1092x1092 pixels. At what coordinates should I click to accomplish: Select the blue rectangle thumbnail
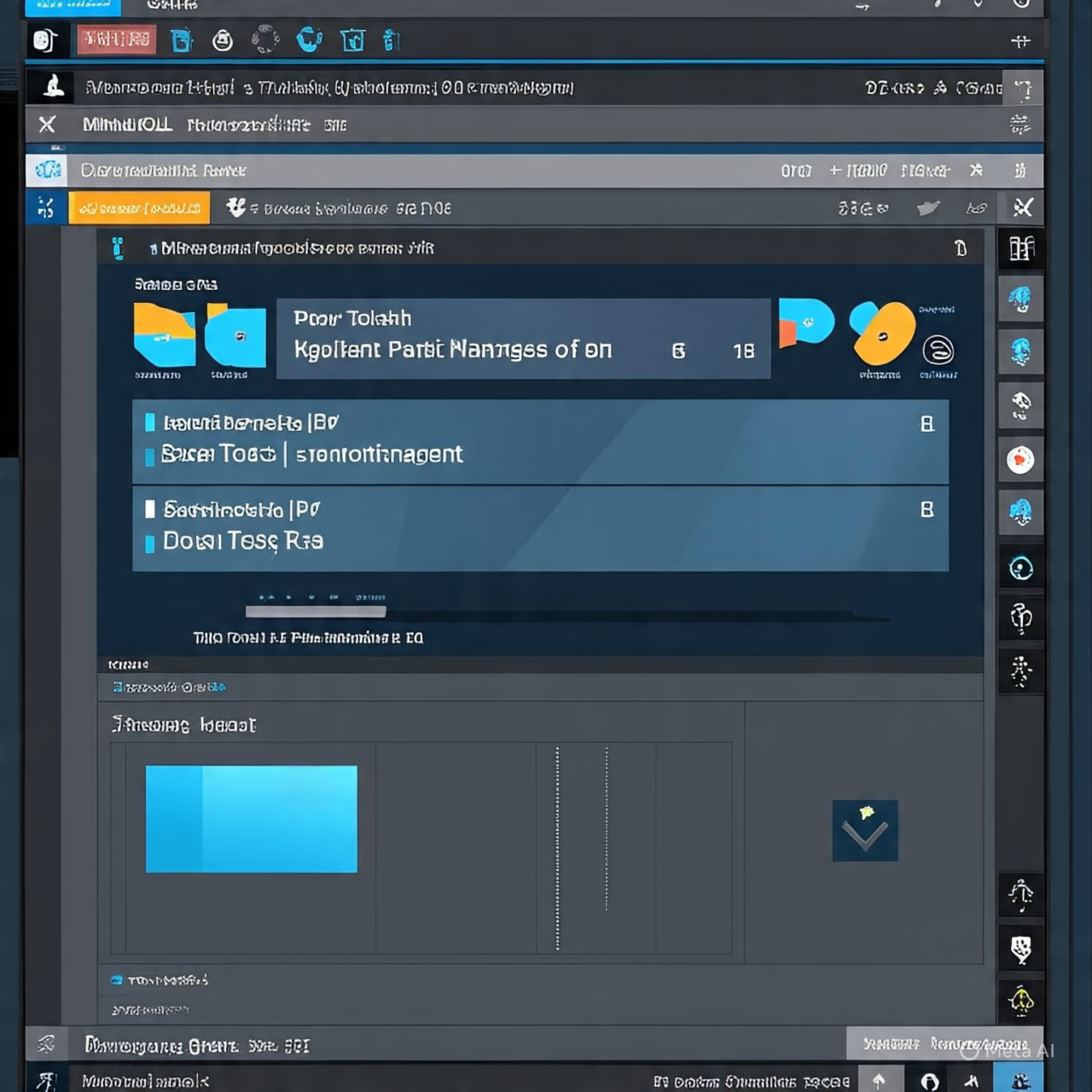(x=251, y=819)
